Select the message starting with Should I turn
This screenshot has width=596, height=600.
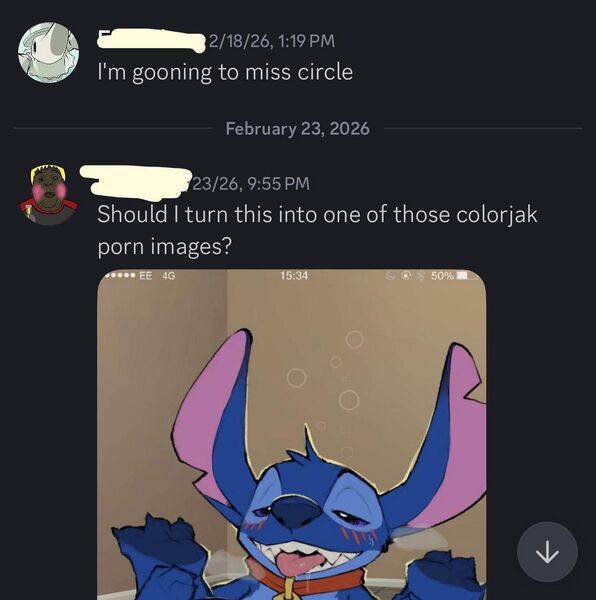317,230
